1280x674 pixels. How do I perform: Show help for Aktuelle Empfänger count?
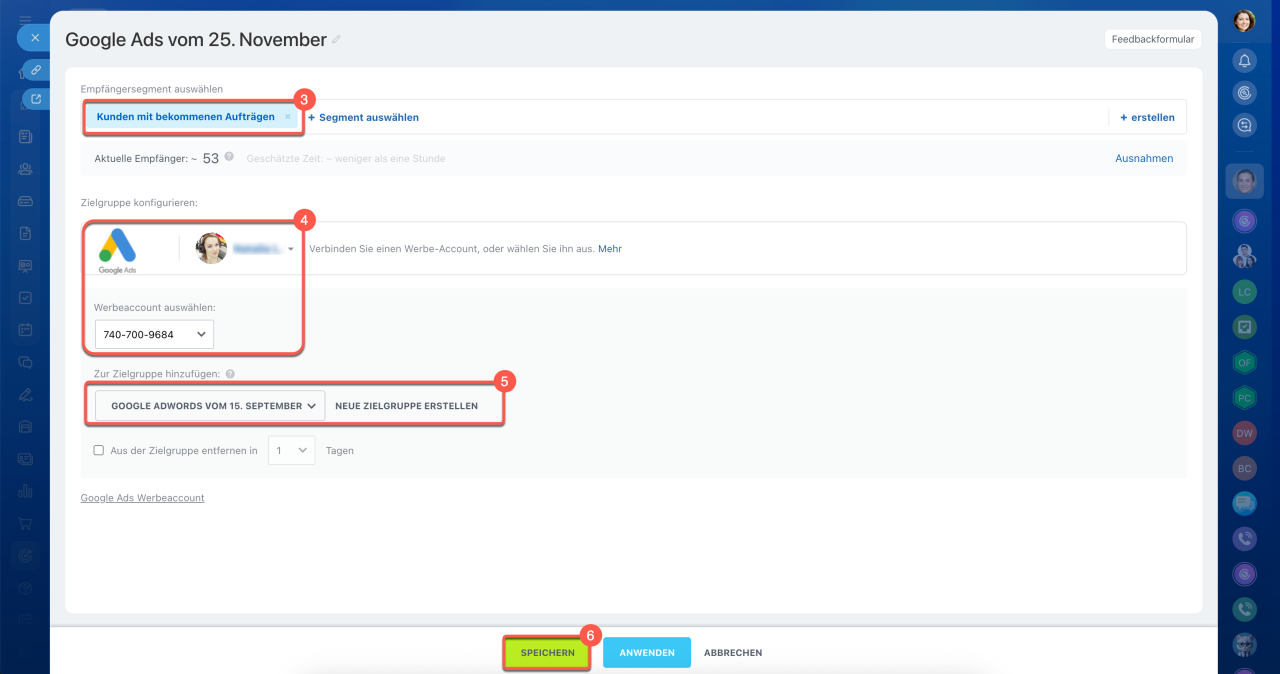[229, 157]
